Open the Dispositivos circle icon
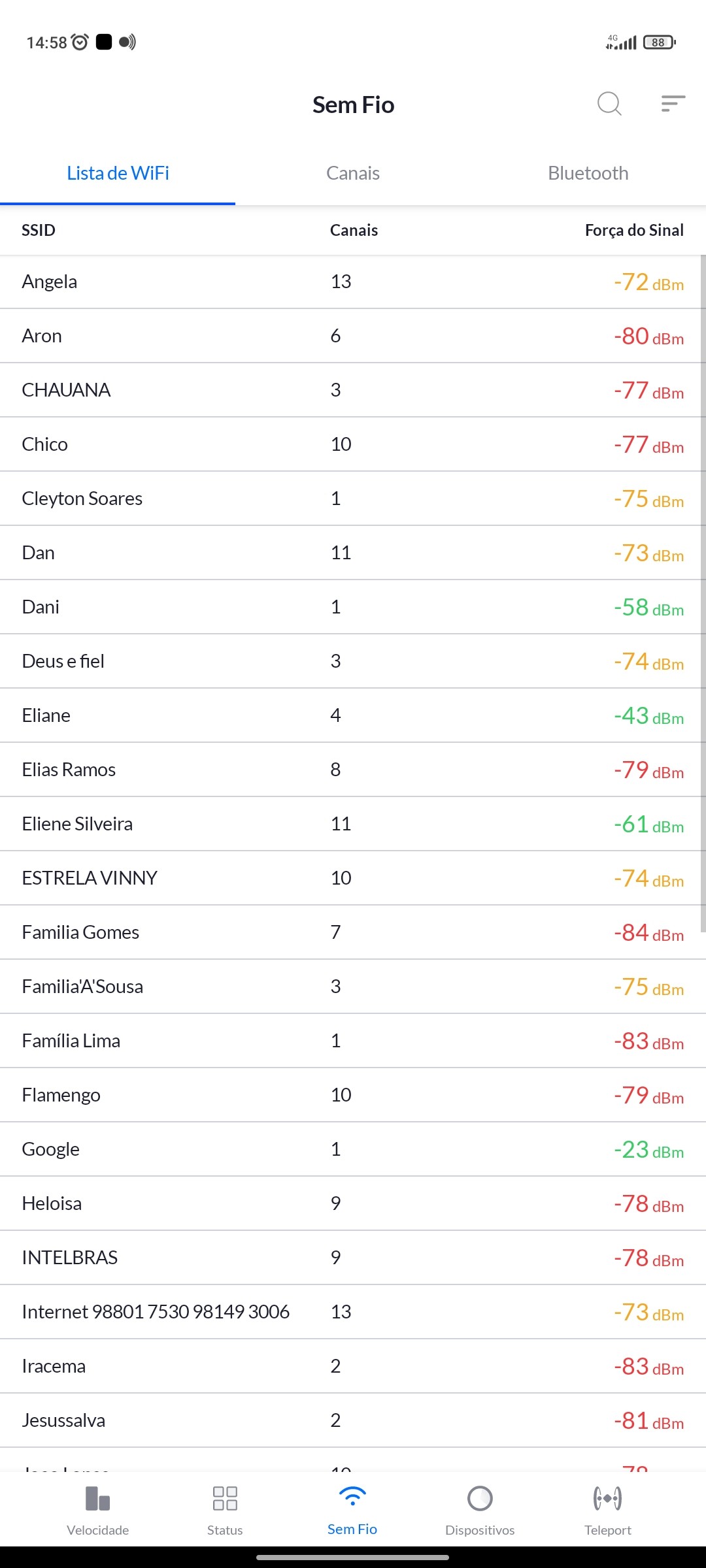The height and width of the screenshot is (1568, 706). tap(480, 1498)
